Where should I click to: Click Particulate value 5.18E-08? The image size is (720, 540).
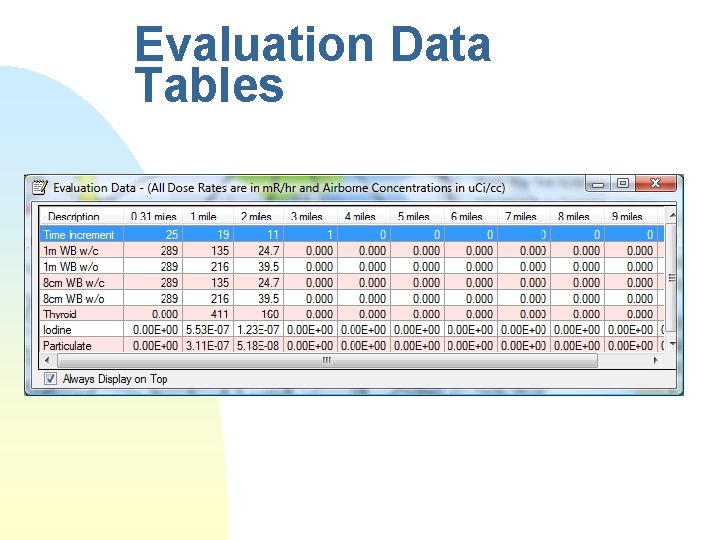coord(259,346)
